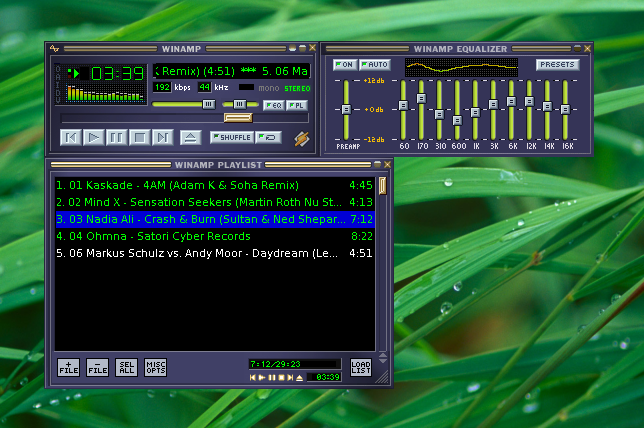644x428 pixels.
Task: Select playlist track Markus Schulz vs. Andy Moor
Action: pyautogui.click(x=214, y=253)
